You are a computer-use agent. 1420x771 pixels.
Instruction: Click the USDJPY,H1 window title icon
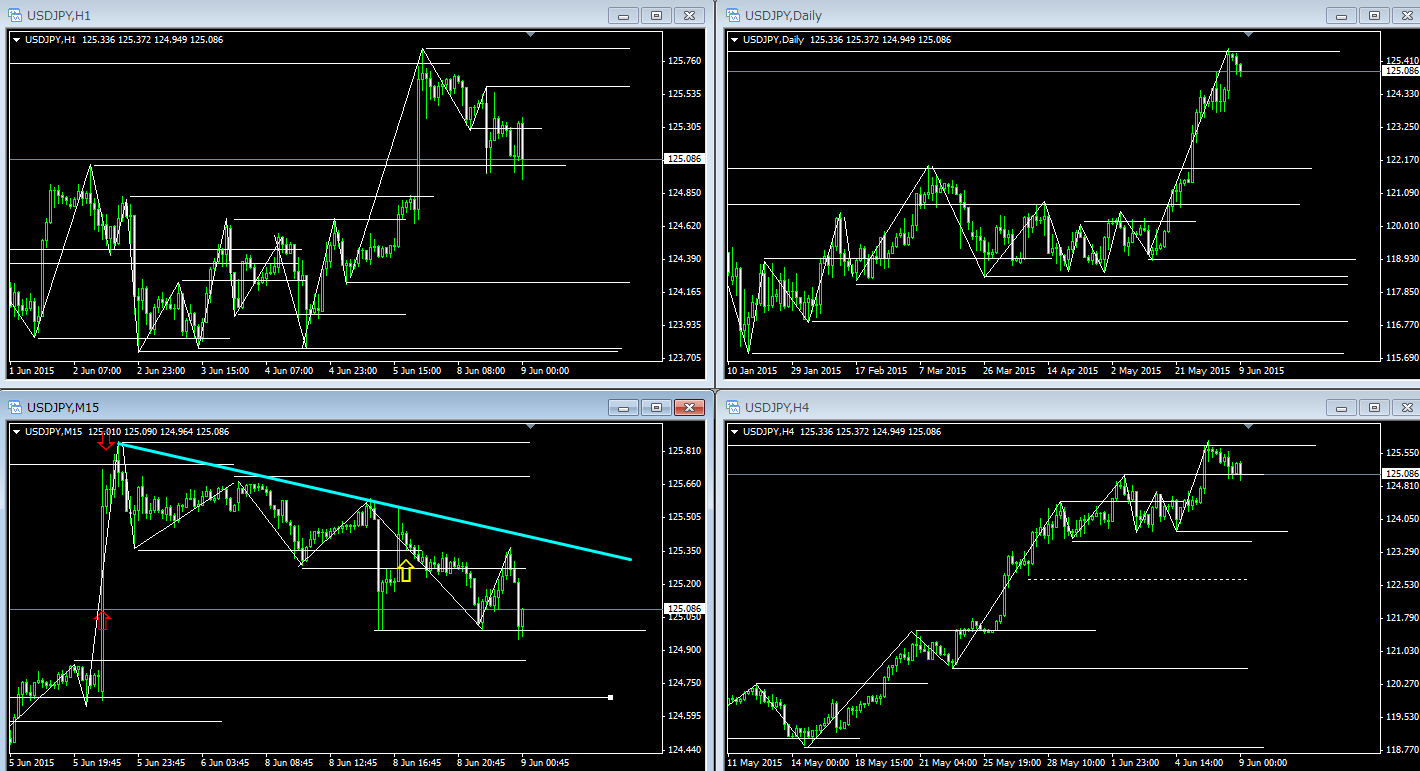tap(16, 15)
